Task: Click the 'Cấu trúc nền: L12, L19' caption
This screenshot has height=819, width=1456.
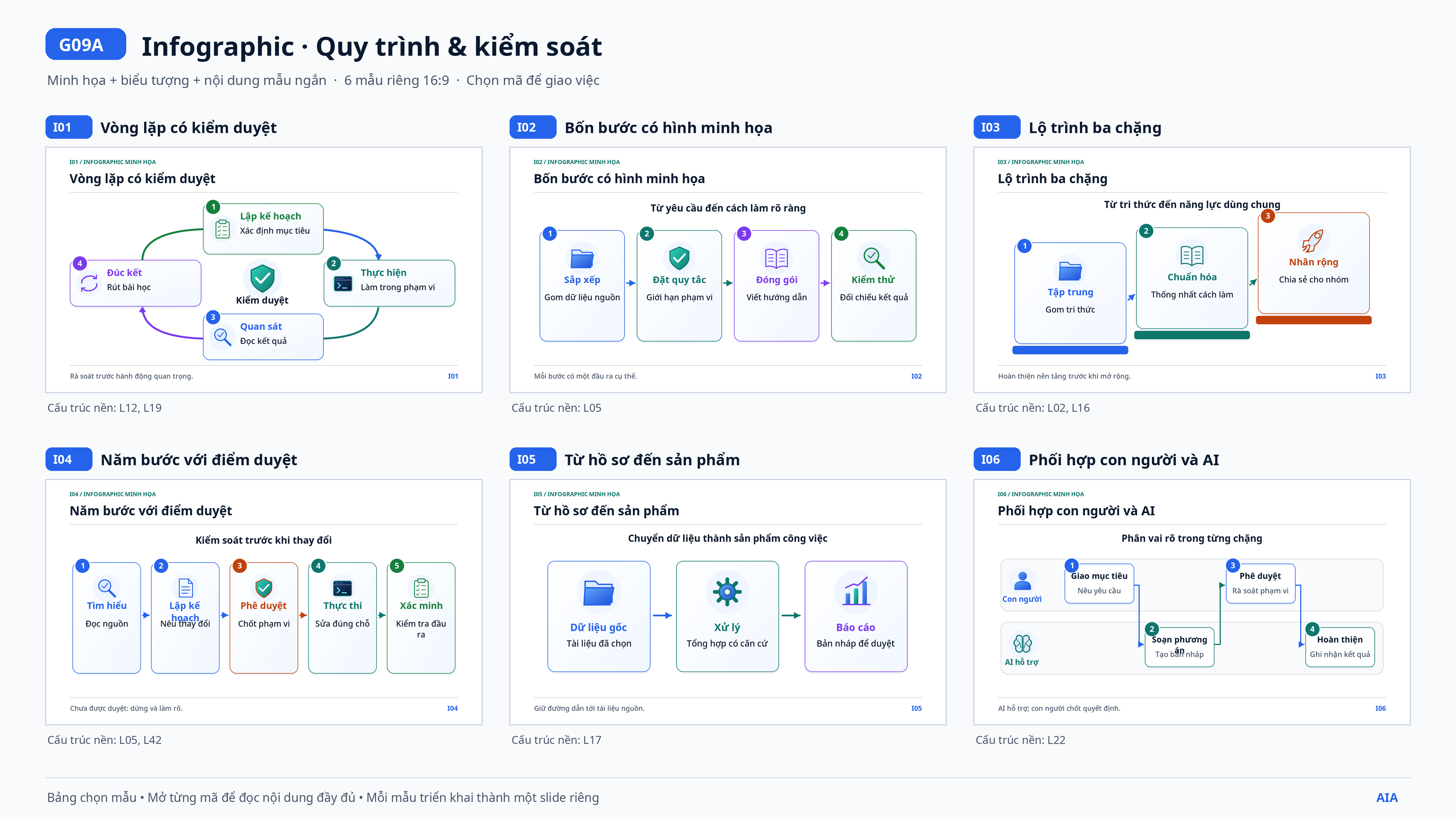Action: 105,408
